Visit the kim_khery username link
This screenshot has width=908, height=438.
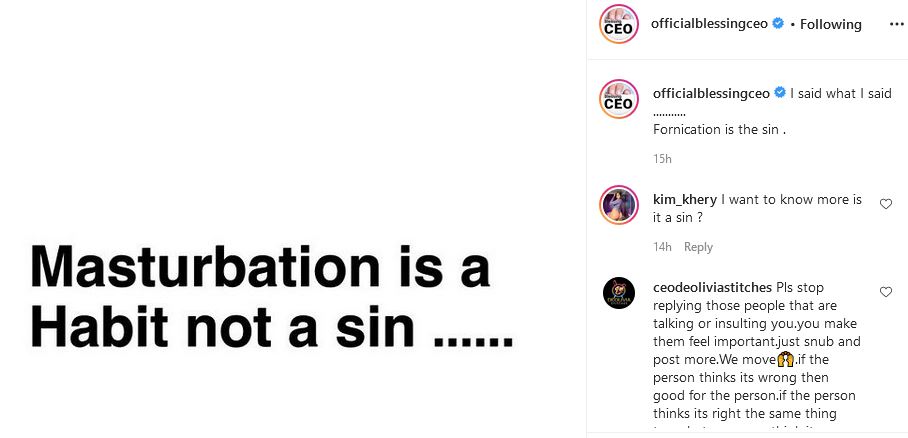[684, 199]
